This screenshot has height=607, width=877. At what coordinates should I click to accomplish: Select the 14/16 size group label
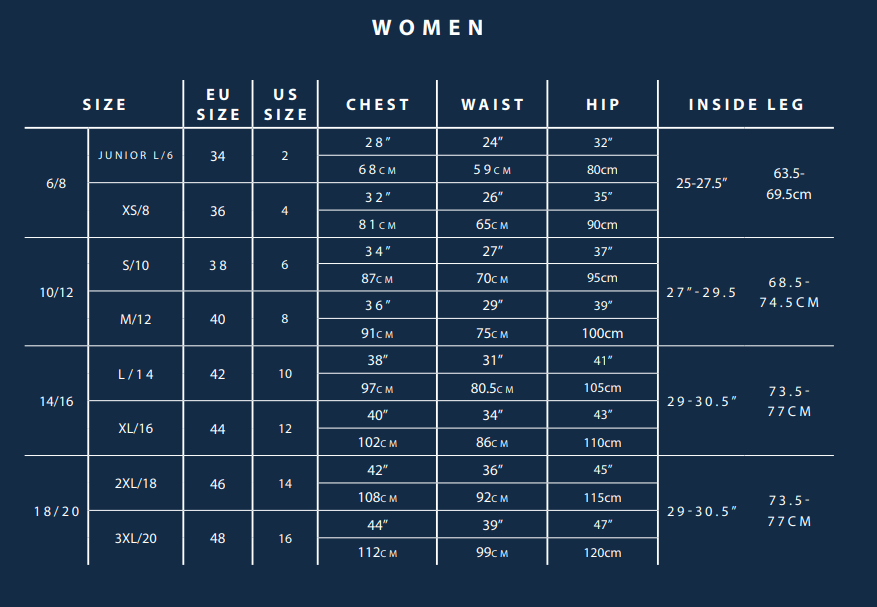point(56,401)
